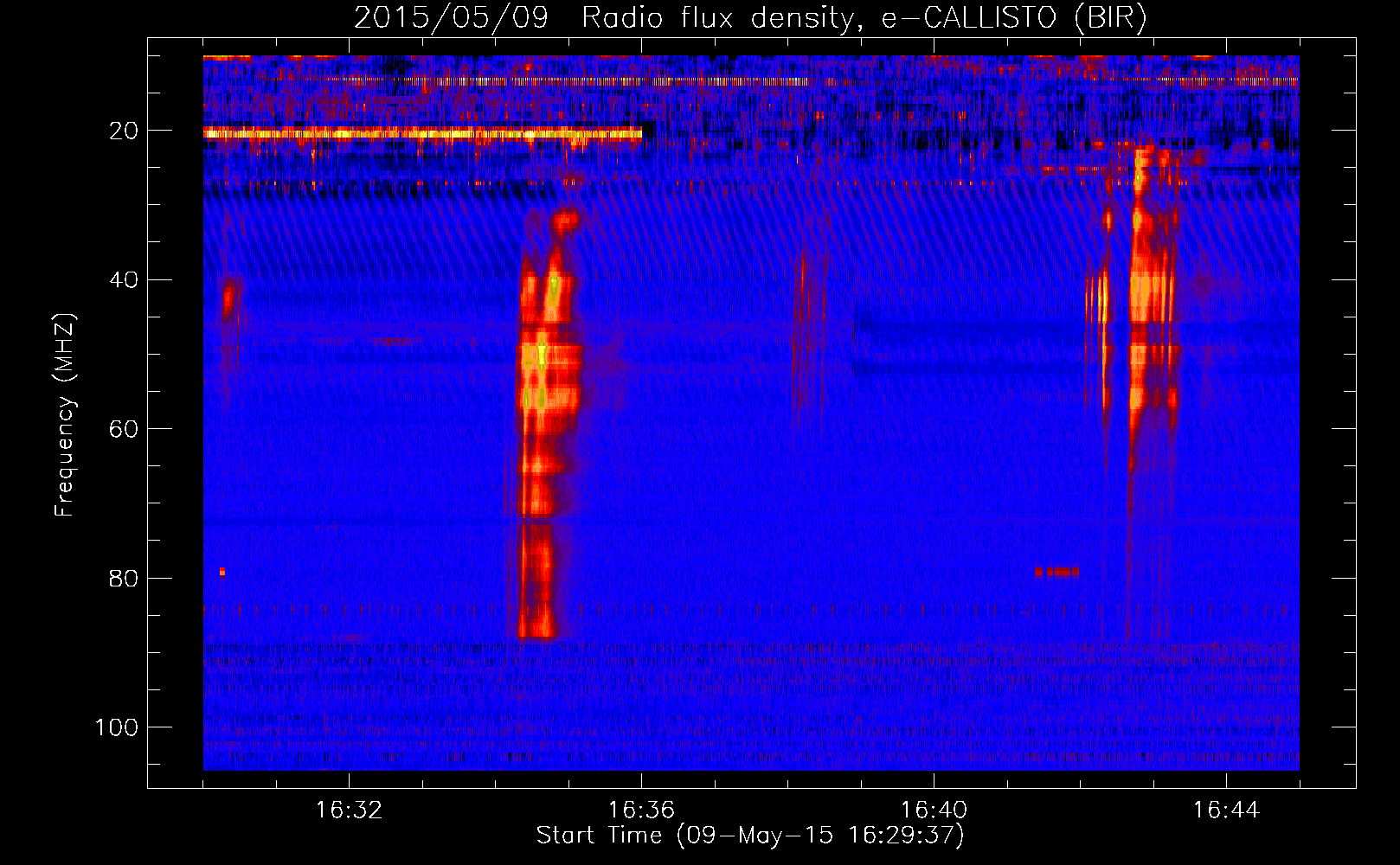Click the '60' frequency tick label
This screenshot has width=1400, height=865.
(x=125, y=429)
